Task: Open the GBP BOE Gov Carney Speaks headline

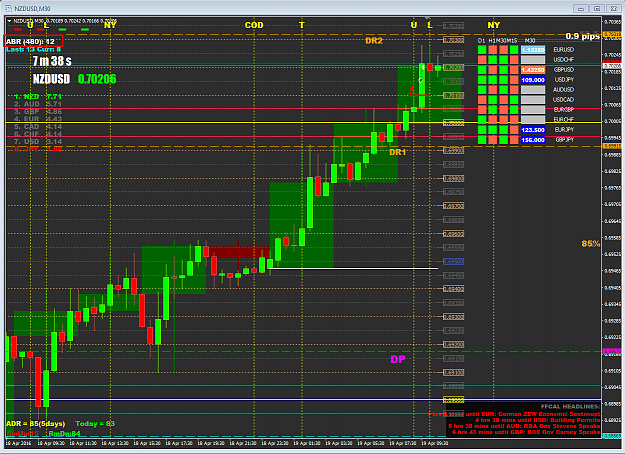Action: tap(526, 432)
